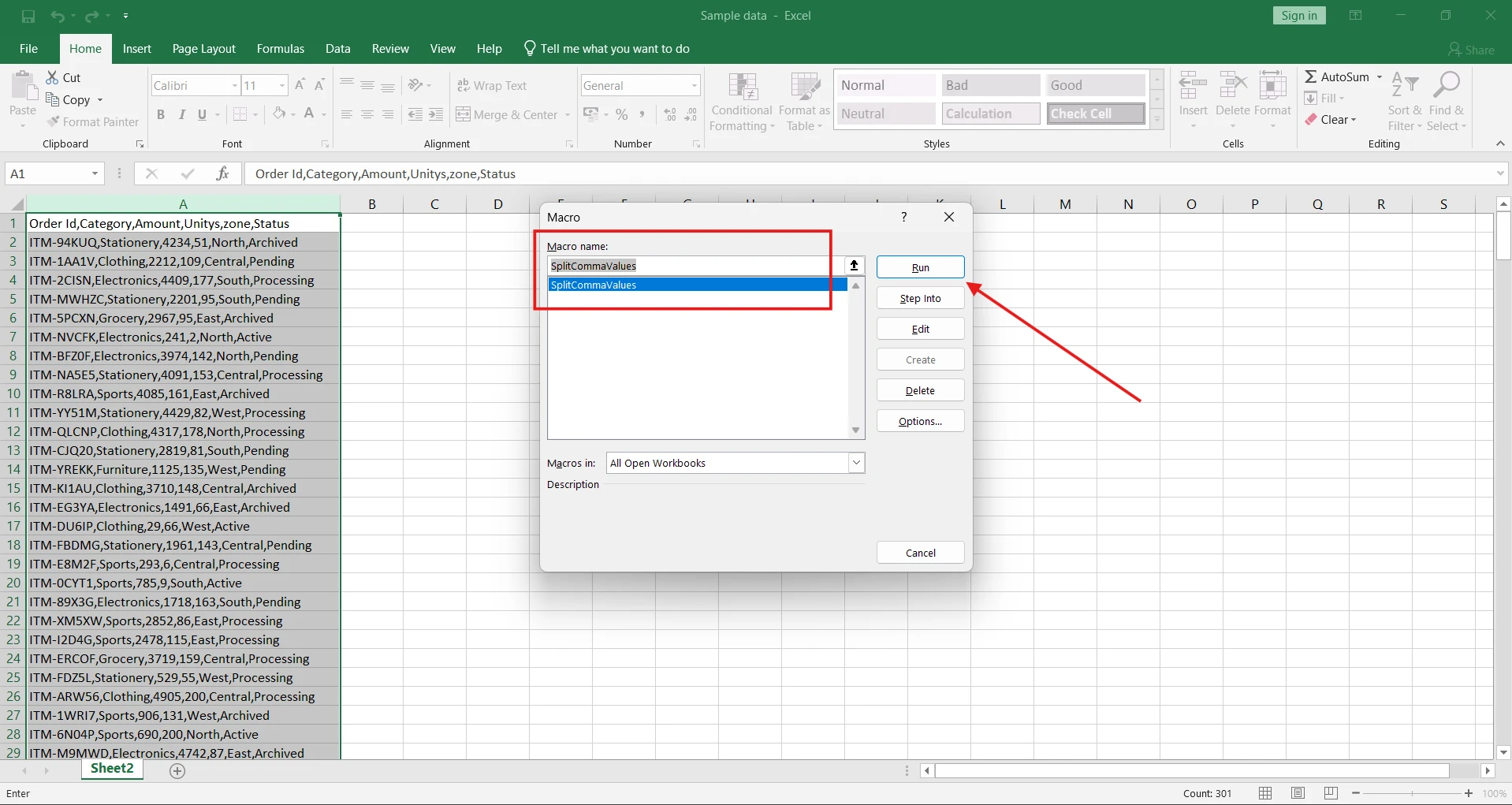Image resolution: width=1512 pixels, height=805 pixels.
Task: Click the Macro name input field
Action: pyautogui.click(x=694, y=266)
